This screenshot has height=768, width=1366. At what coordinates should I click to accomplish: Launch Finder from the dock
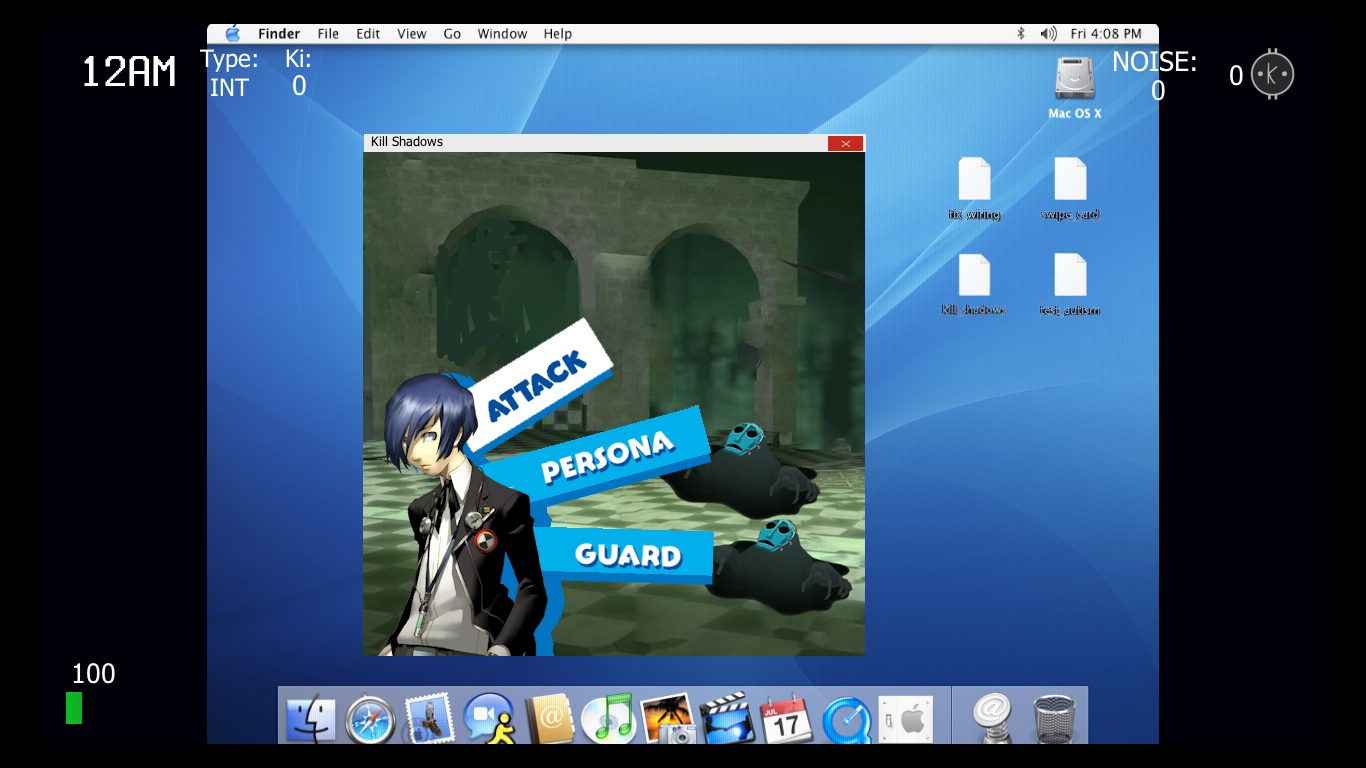click(x=311, y=719)
